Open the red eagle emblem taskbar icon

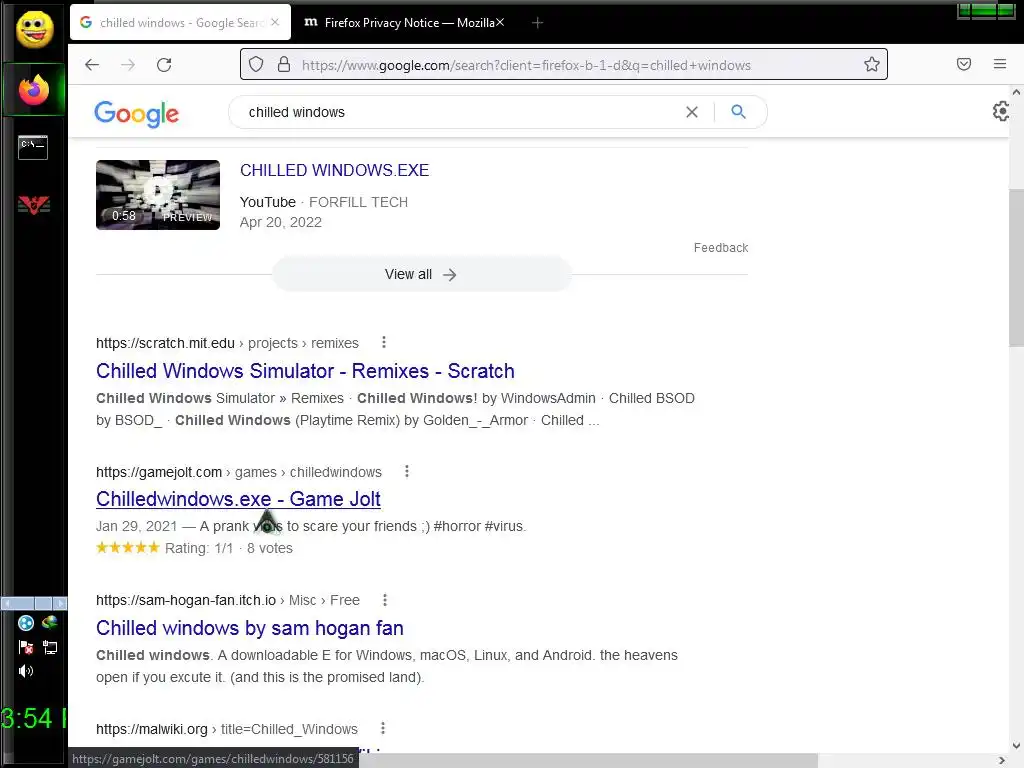click(x=34, y=205)
